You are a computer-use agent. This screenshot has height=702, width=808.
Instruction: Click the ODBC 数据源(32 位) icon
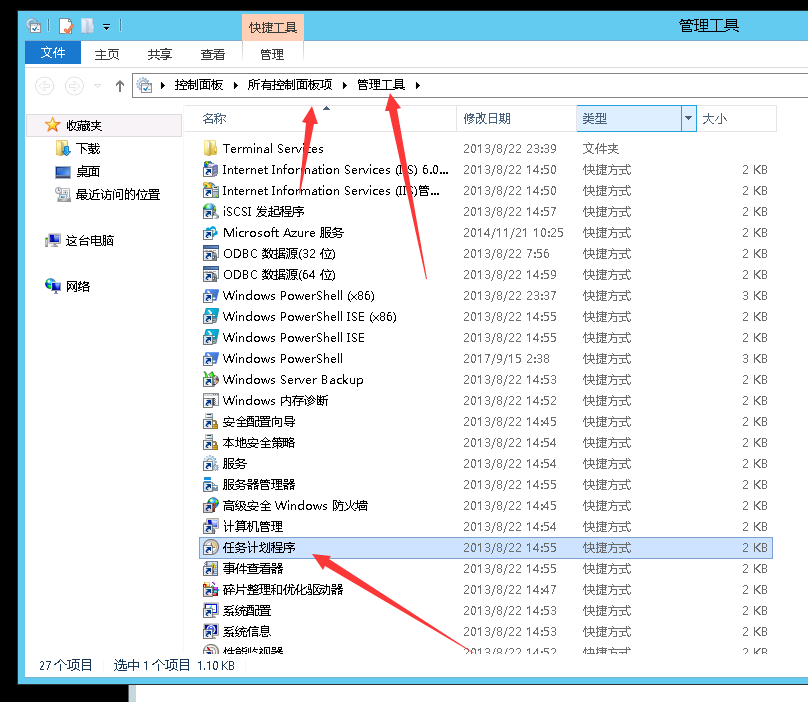(210, 254)
